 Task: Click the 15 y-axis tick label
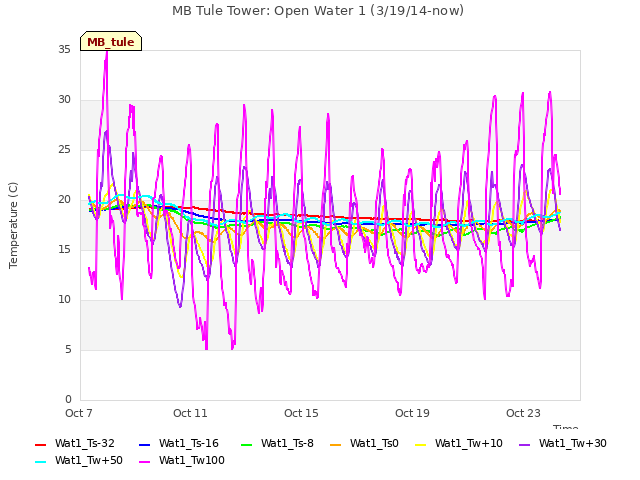pos(64,250)
